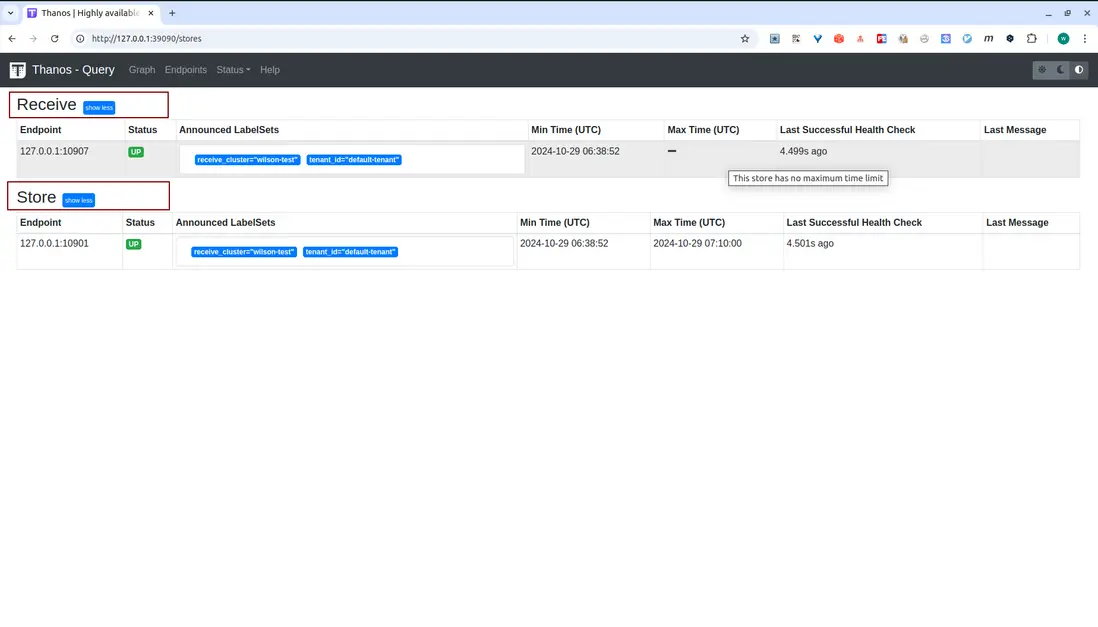The height and width of the screenshot is (627, 1098).
Task: Click Announced LabelSets header in Receive table
Action: [x=229, y=130]
